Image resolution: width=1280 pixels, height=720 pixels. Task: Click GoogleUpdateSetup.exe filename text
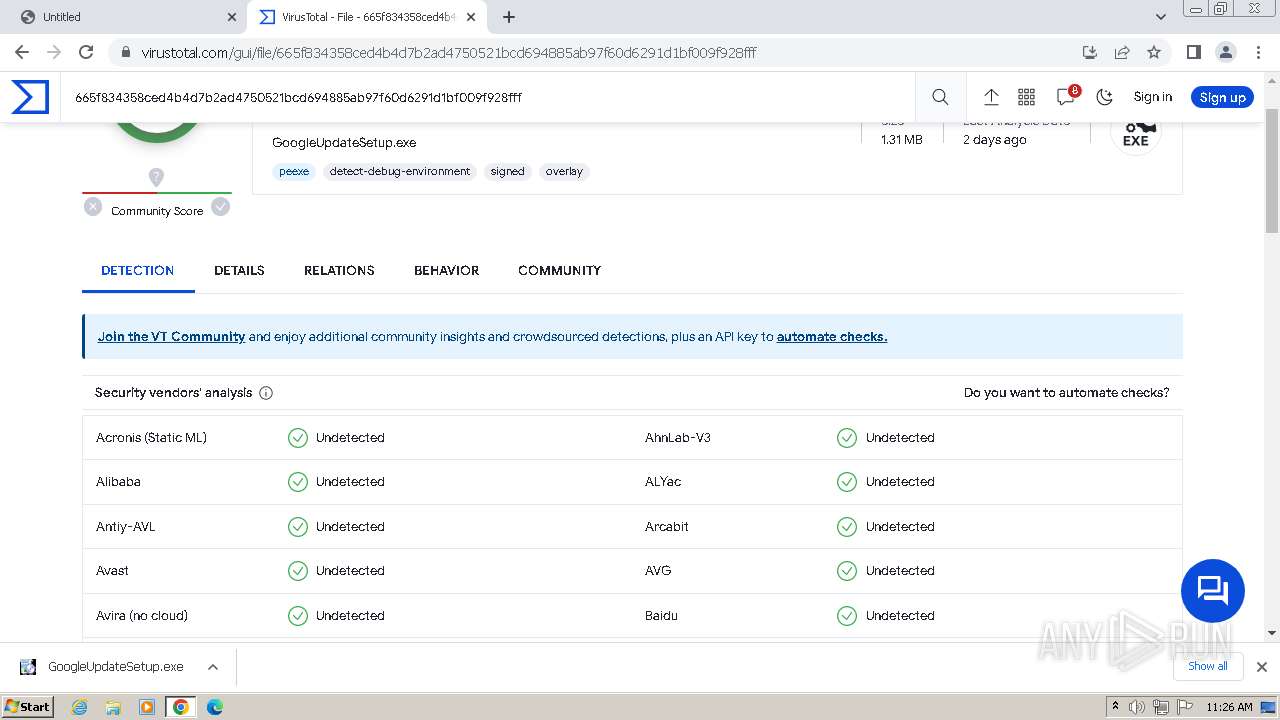coord(344,143)
